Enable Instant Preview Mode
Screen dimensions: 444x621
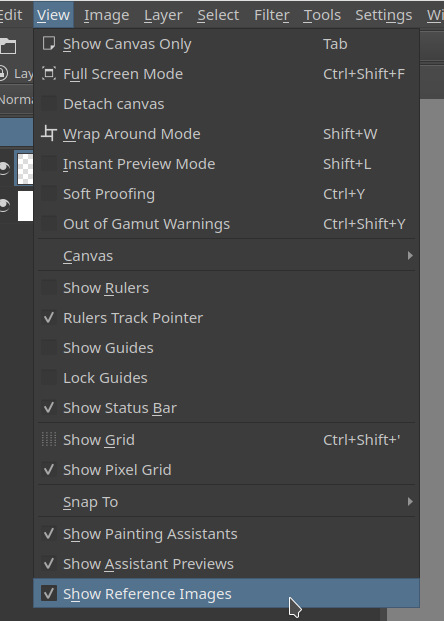tap(49, 164)
